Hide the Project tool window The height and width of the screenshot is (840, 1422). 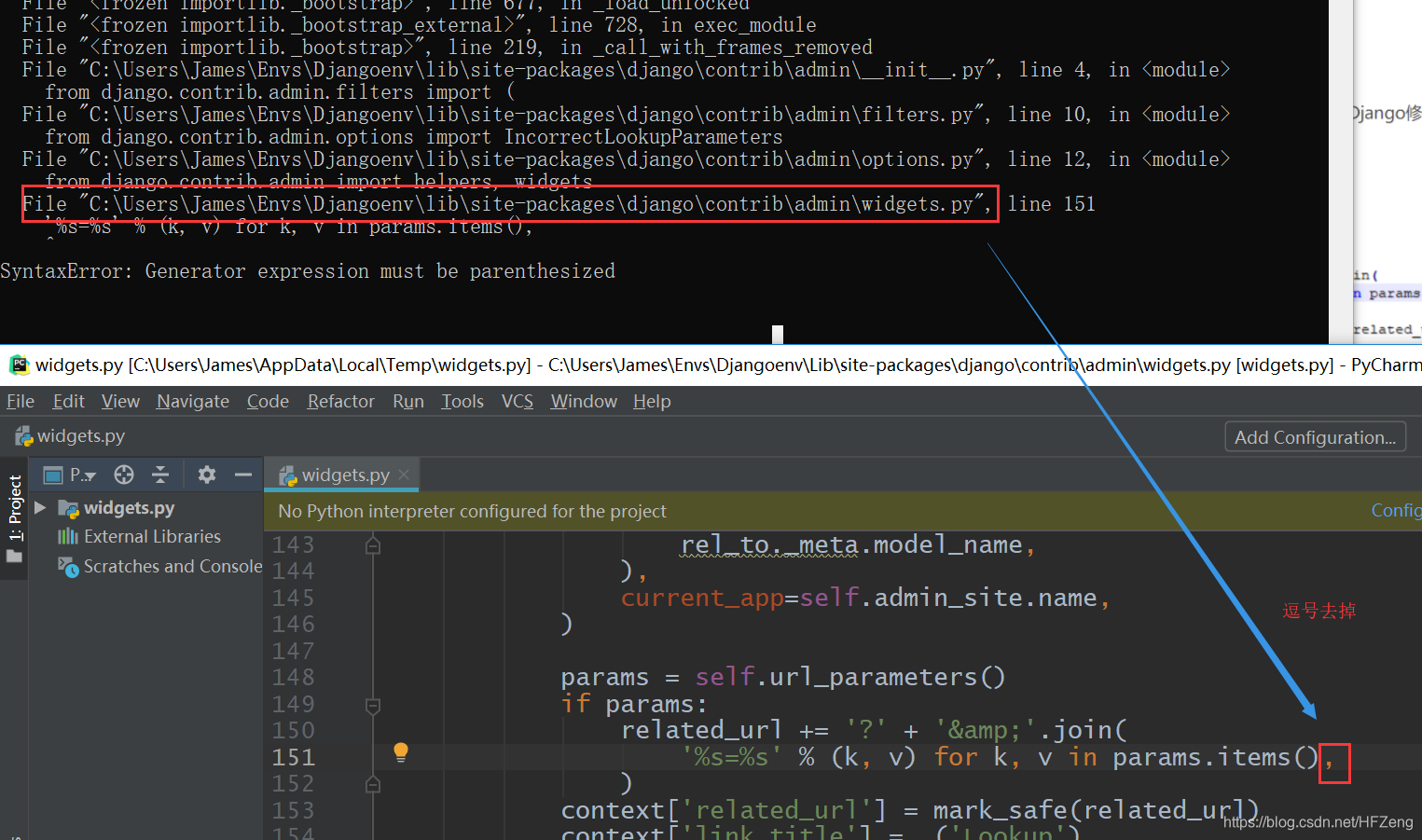(243, 475)
